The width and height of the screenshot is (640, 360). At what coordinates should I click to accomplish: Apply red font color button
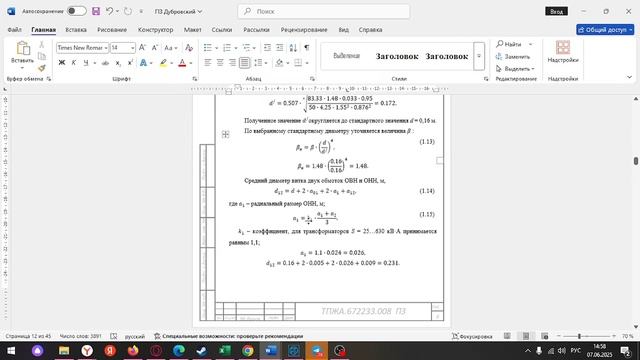point(182,62)
